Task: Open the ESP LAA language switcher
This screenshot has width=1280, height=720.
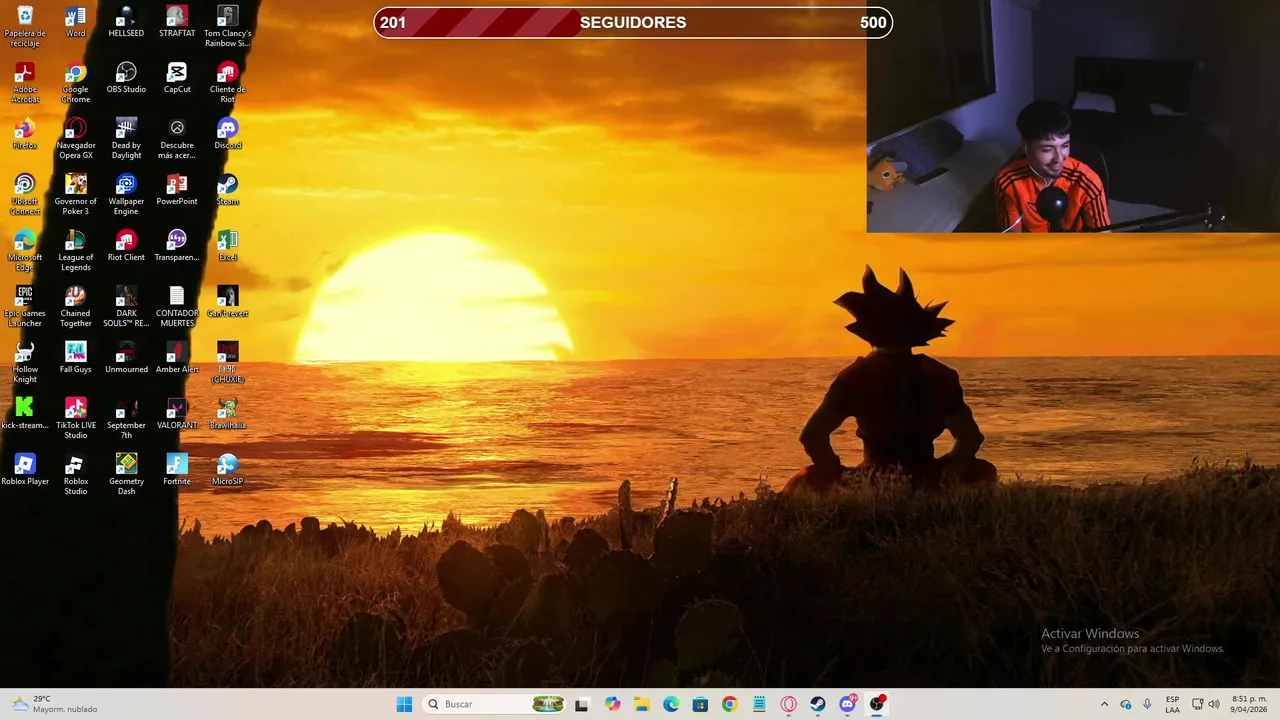Action: point(1172,704)
